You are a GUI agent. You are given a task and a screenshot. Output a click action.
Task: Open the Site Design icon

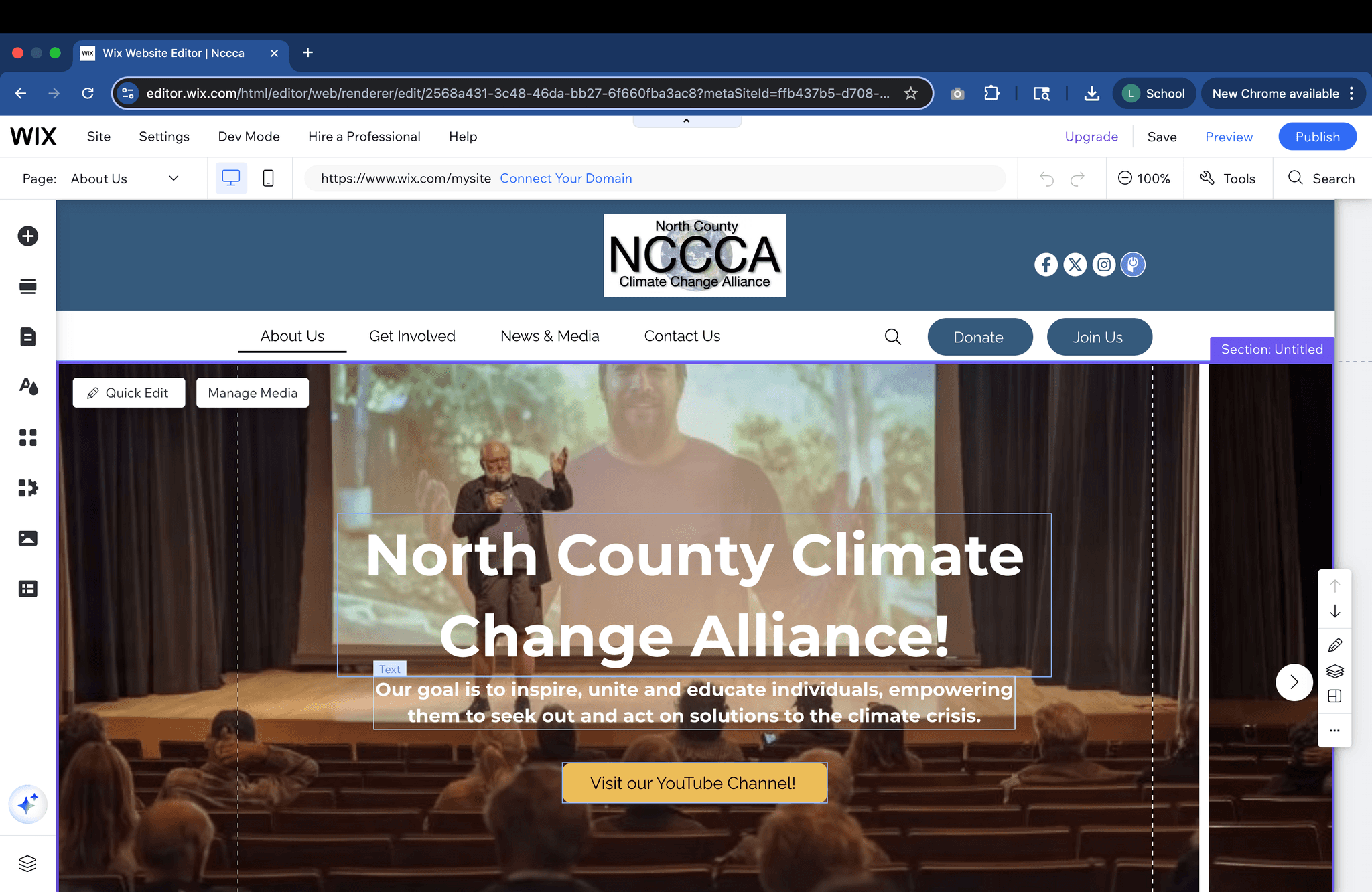tap(27, 386)
